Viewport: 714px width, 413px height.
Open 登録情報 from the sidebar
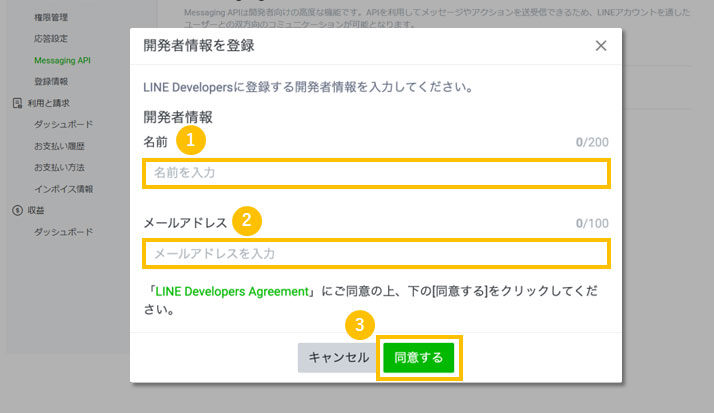coord(52,81)
